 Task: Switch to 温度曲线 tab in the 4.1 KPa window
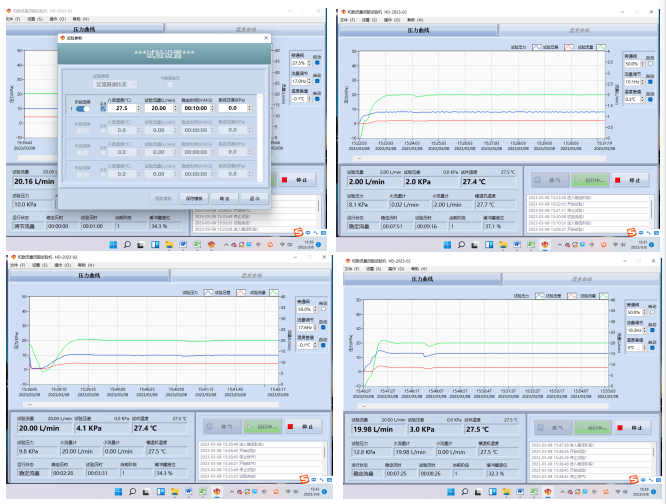251,276
